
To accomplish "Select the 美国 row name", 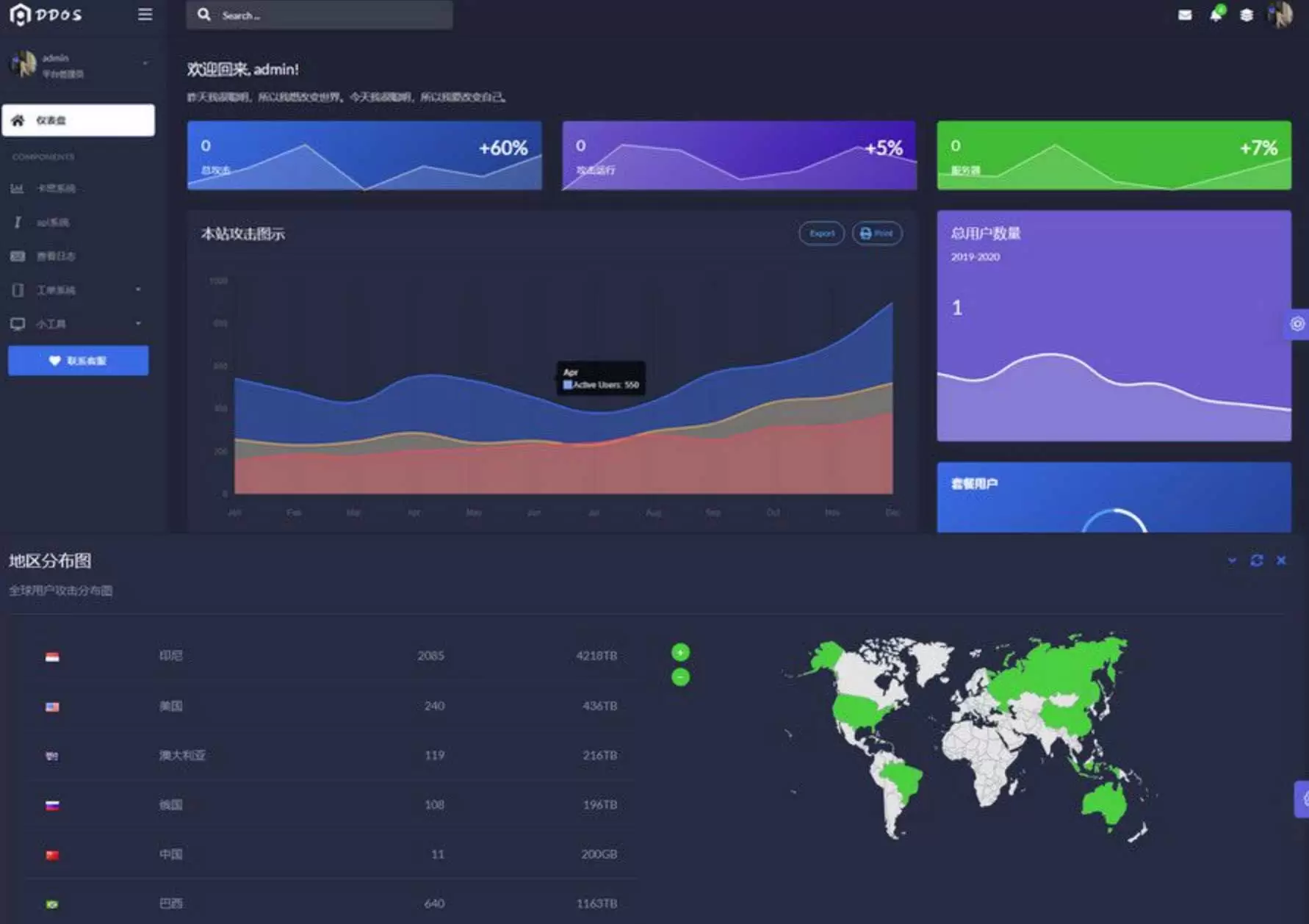I will 171,706.
